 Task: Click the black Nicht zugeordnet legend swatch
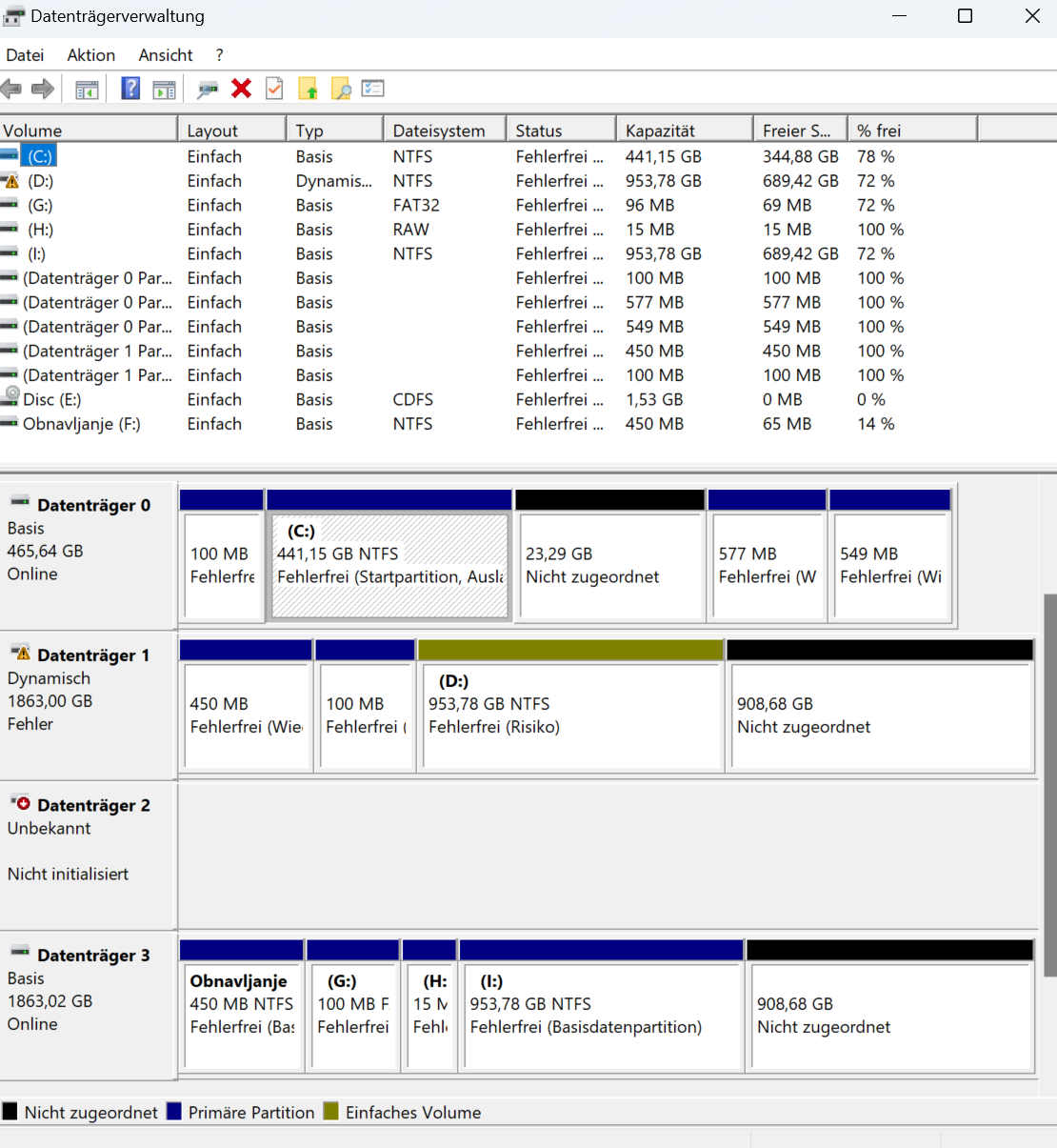[10, 1112]
